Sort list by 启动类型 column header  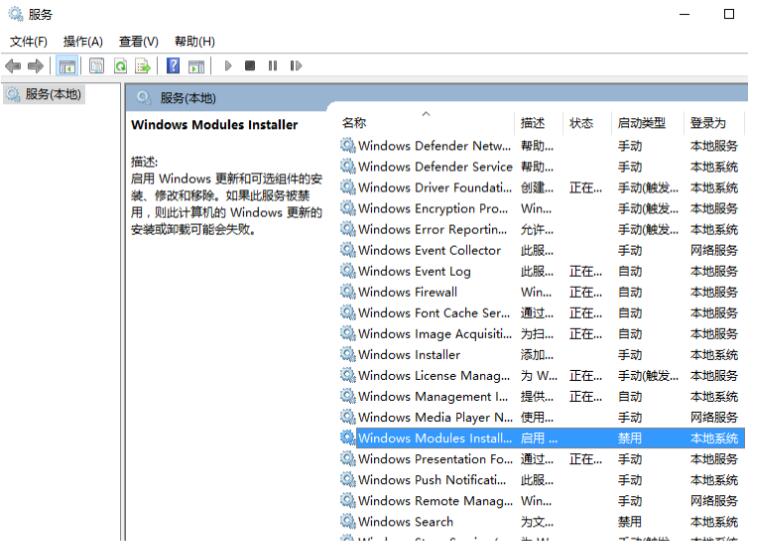[x=641, y=123]
